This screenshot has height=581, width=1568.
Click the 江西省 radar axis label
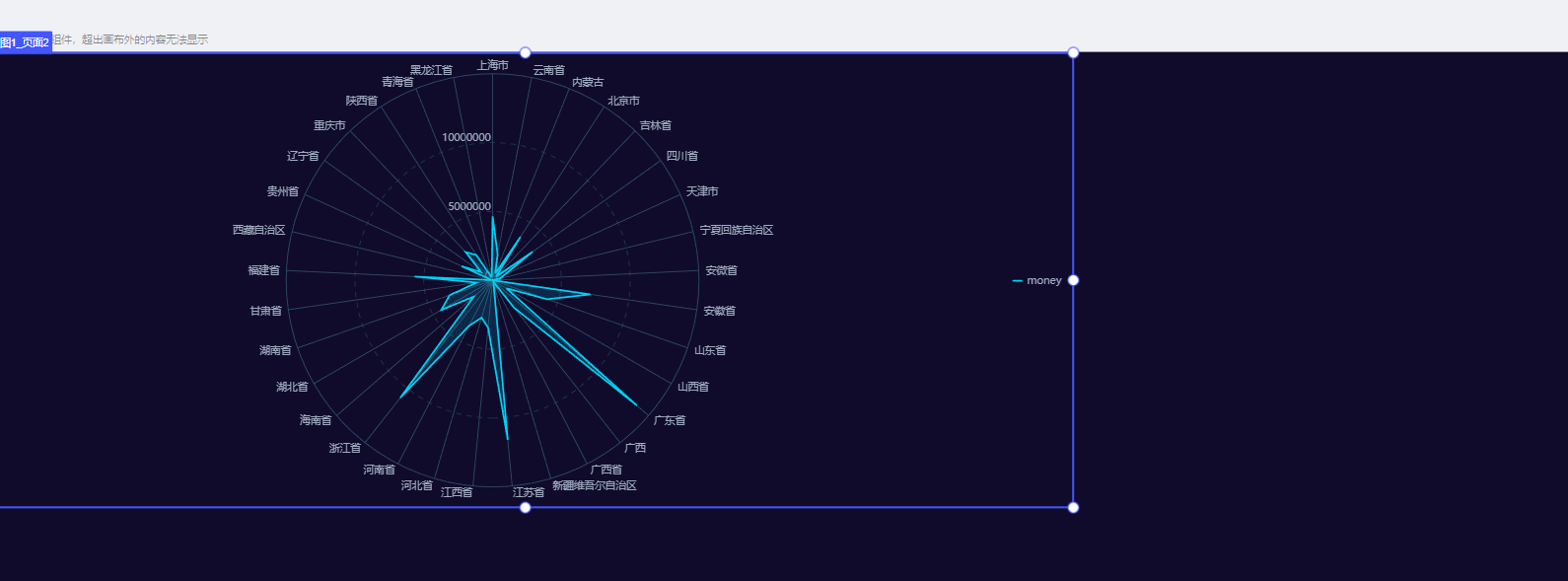click(x=457, y=492)
